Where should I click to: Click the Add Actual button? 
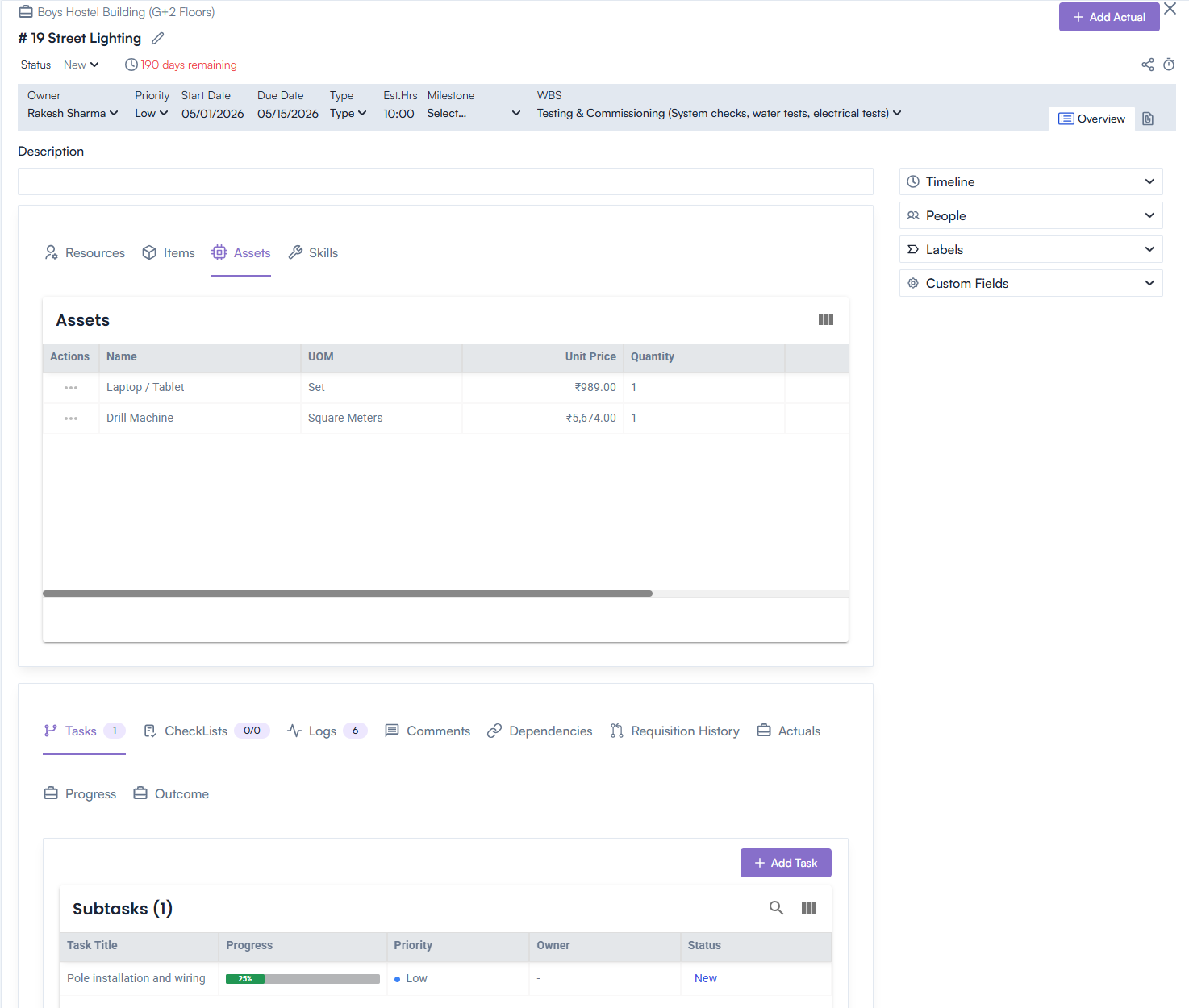pyautogui.click(x=1108, y=17)
